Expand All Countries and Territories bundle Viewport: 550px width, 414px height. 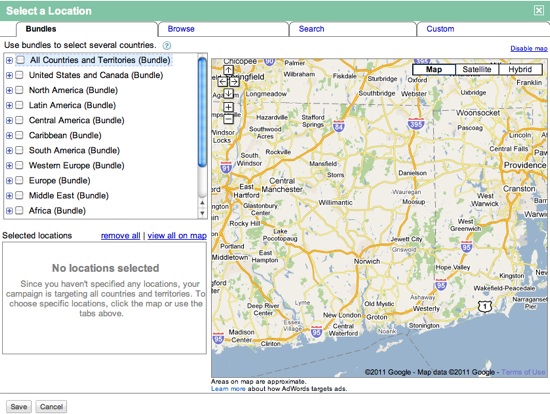coord(9,60)
